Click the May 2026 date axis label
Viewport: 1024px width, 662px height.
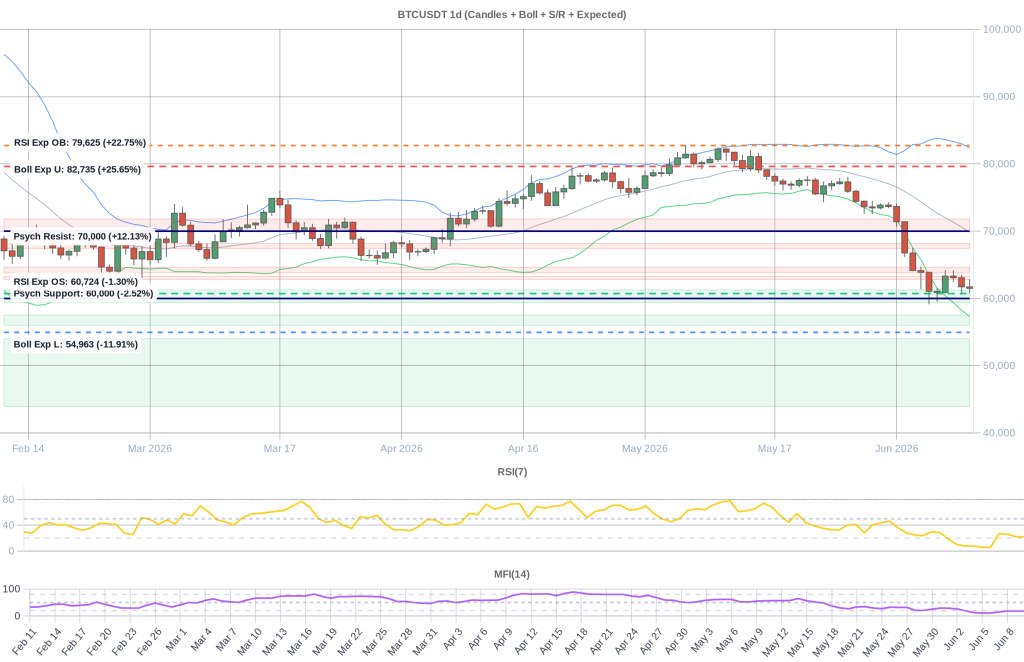[645, 449]
